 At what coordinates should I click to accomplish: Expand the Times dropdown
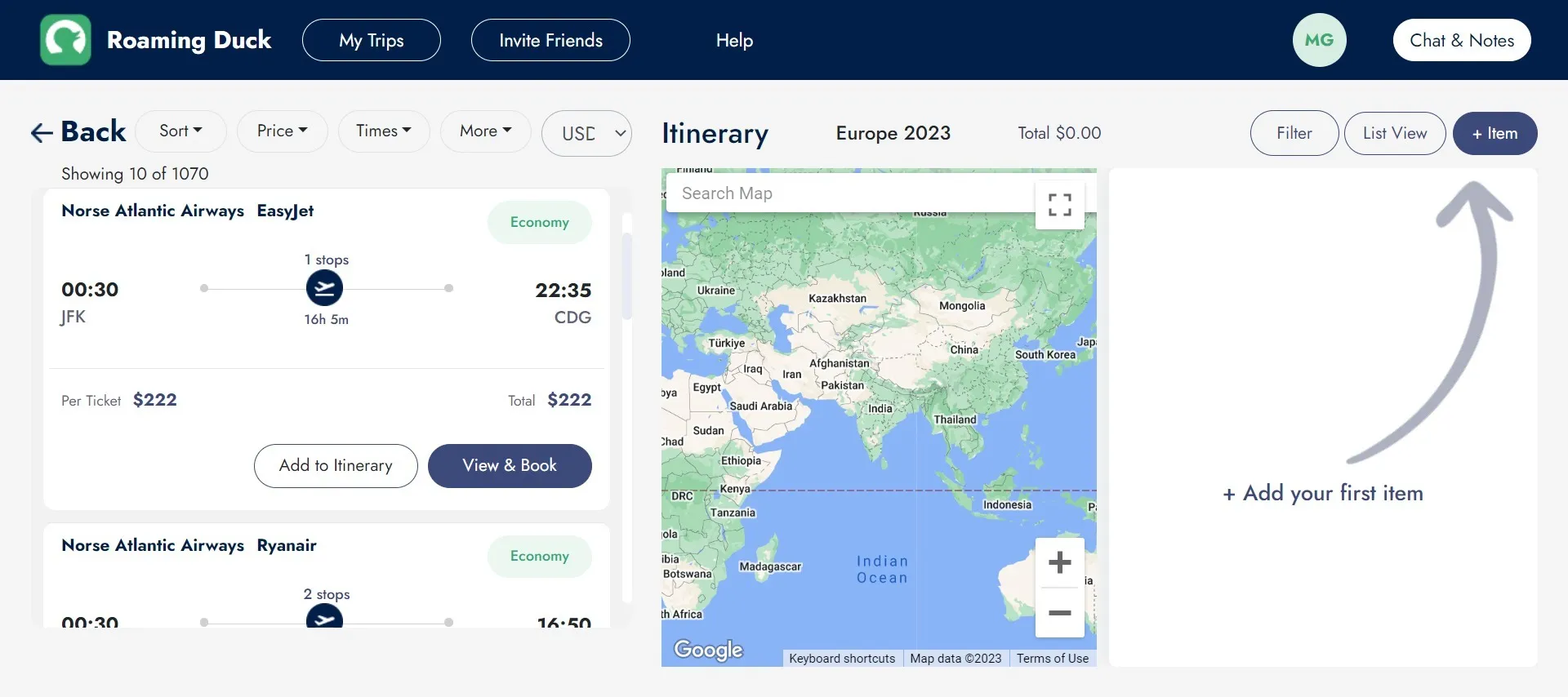pyautogui.click(x=384, y=131)
